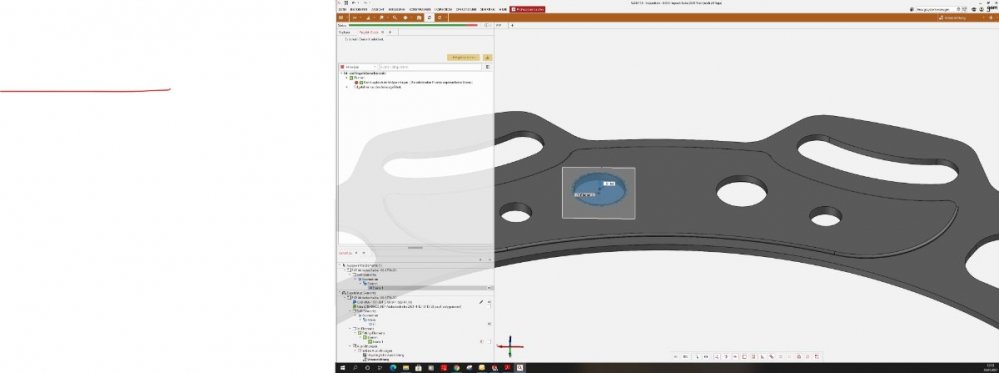Open the ANSICHT menu

[378, 10]
